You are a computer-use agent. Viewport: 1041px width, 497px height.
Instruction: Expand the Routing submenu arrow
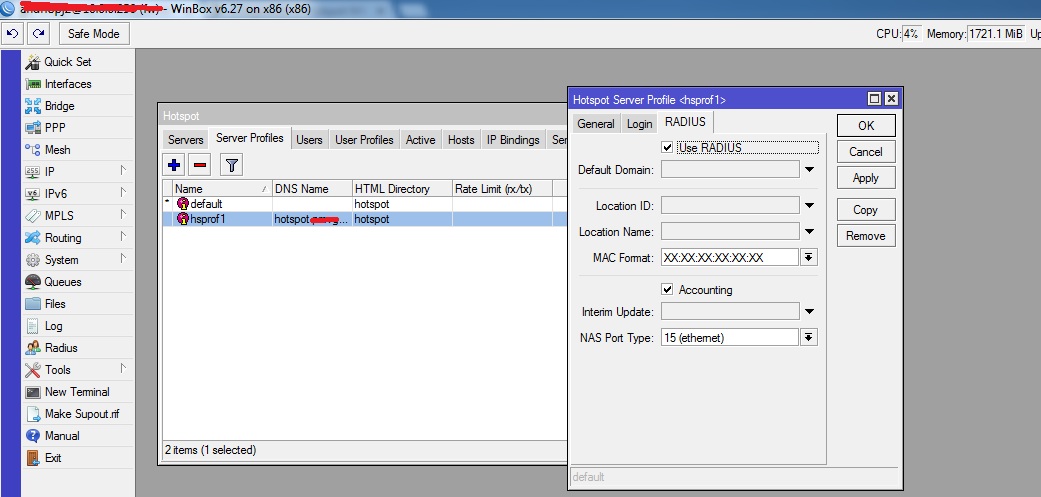pos(123,236)
